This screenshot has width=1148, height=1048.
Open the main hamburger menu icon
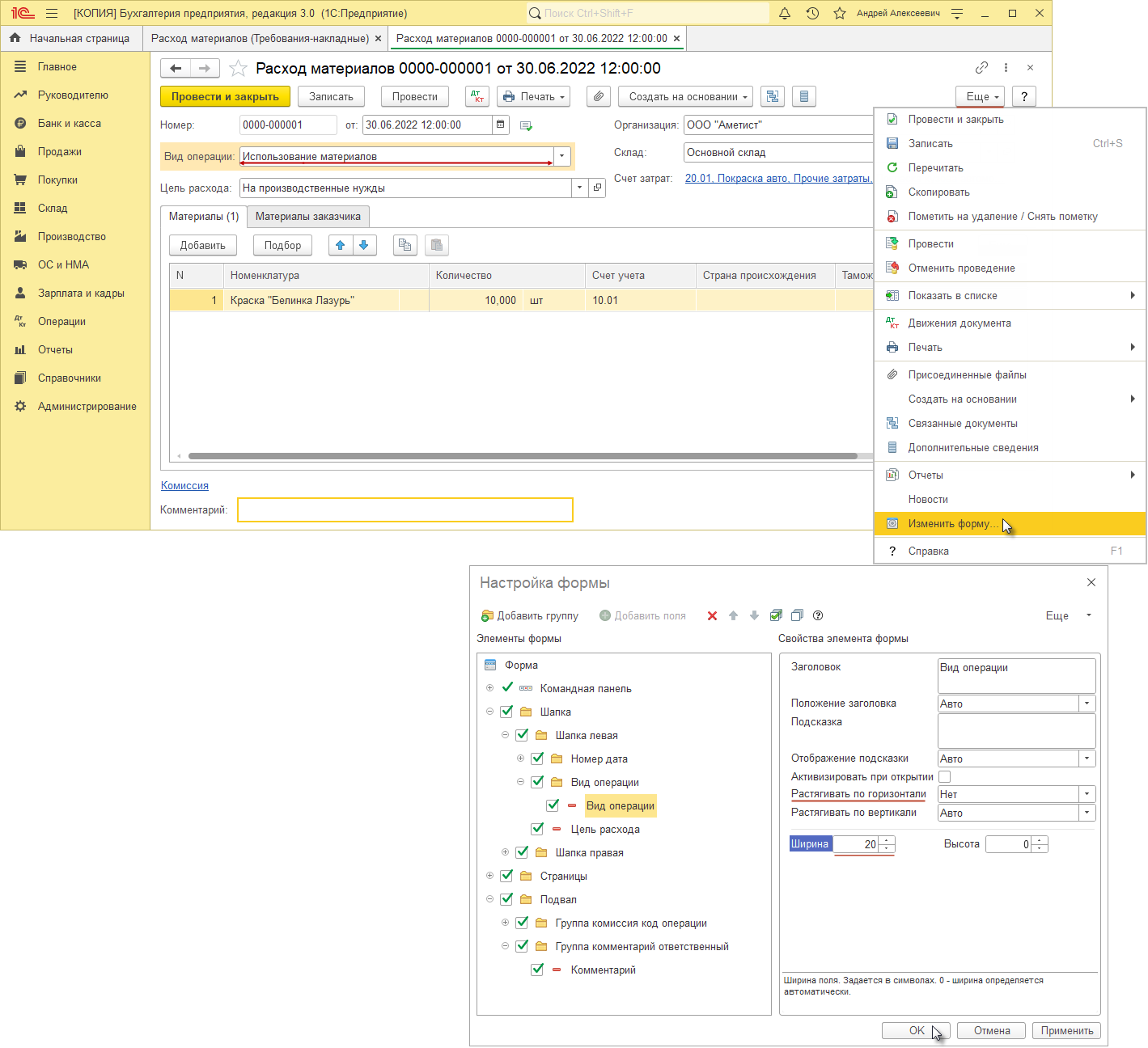point(52,13)
